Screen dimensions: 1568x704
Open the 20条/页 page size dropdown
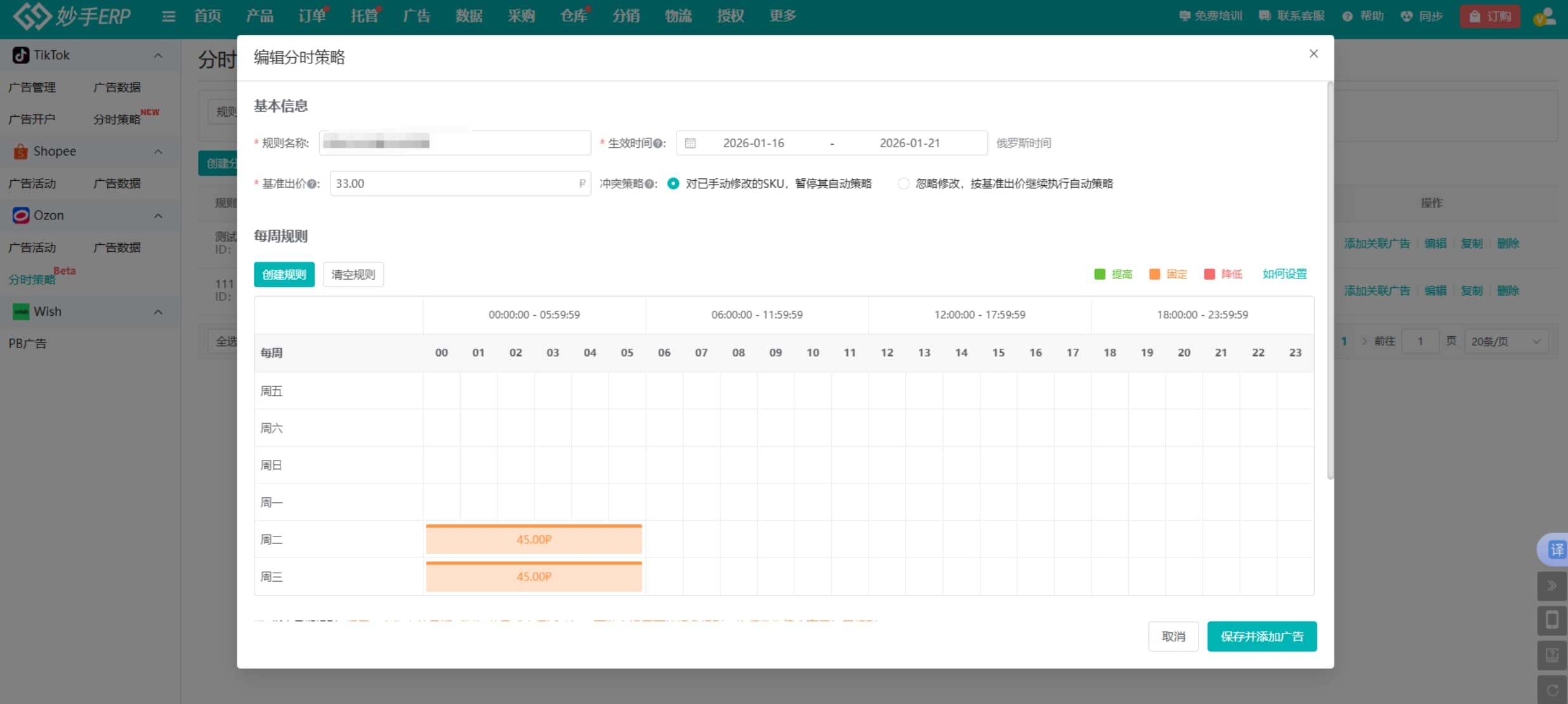1506,341
